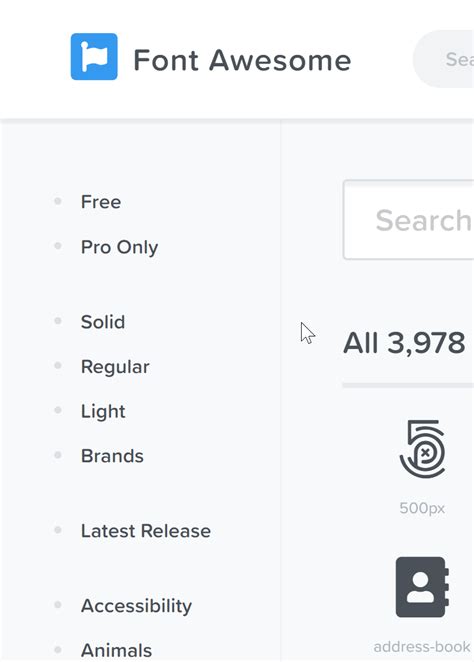This screenshot has width=474, height=662.
Task: Click the header search box
Action: [x=443, y=59]
